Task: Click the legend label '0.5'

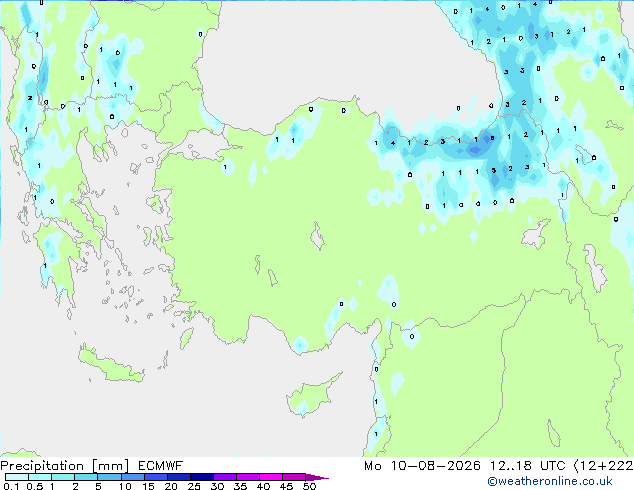Action: pos(35,486)
